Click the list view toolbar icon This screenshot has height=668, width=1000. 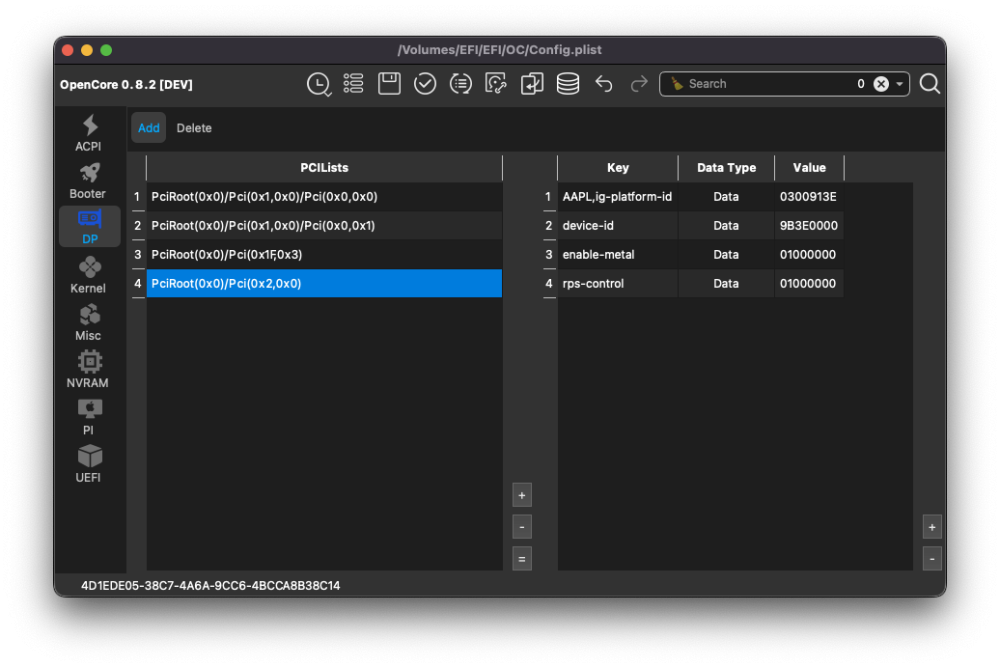[x=353, y=84]
